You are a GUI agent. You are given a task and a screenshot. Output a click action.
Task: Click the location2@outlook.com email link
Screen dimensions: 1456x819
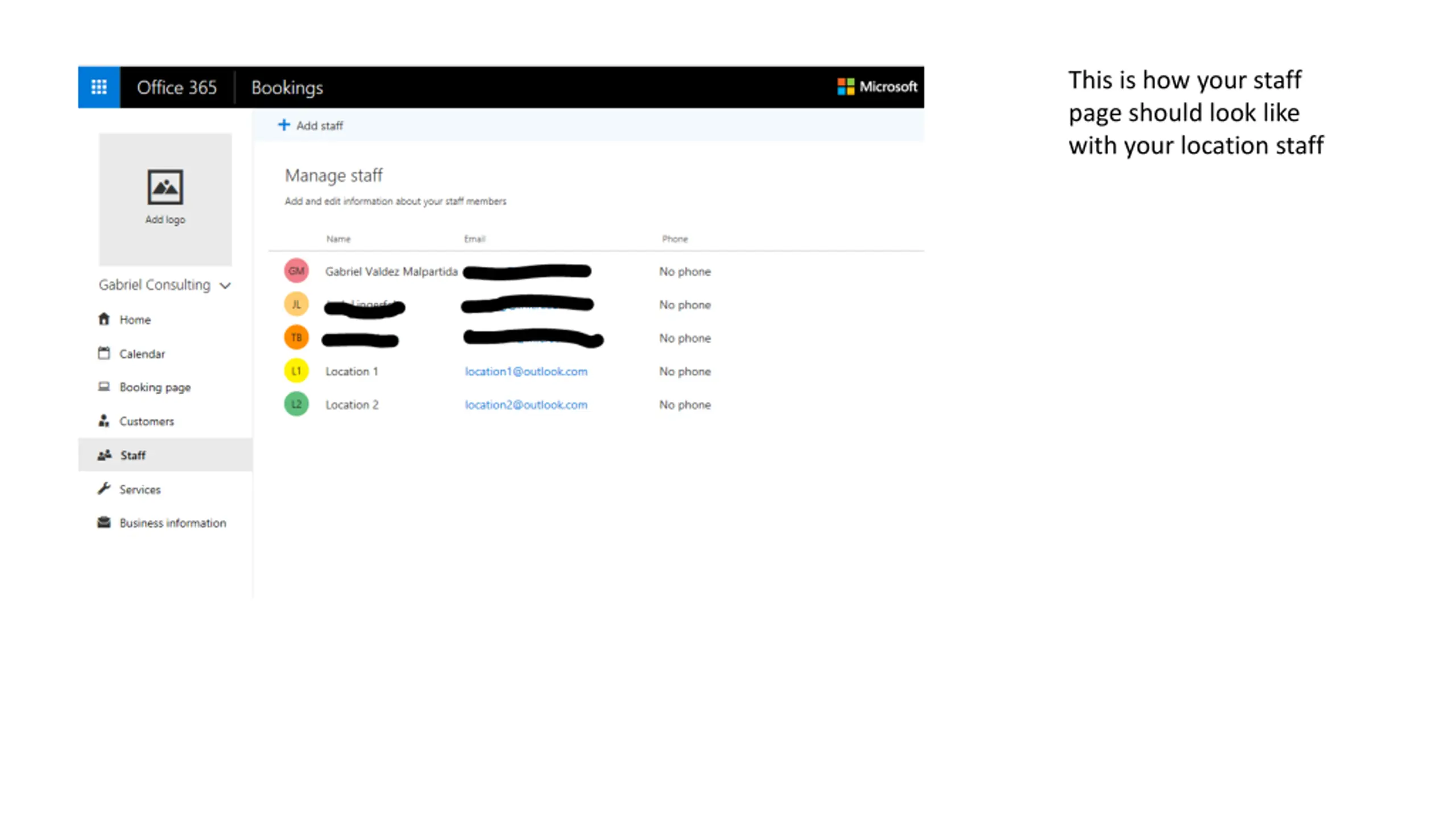coord(526,405)
